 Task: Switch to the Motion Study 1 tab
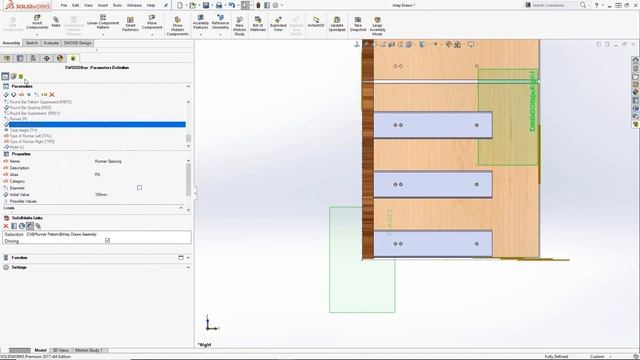89,350
